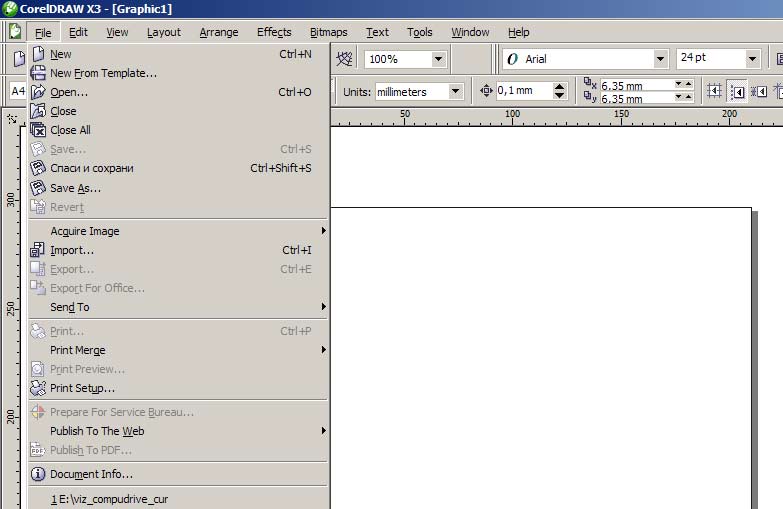The image size is (783, 509).
Task: Open the Effects menu
Action: (x=274, y=32)
